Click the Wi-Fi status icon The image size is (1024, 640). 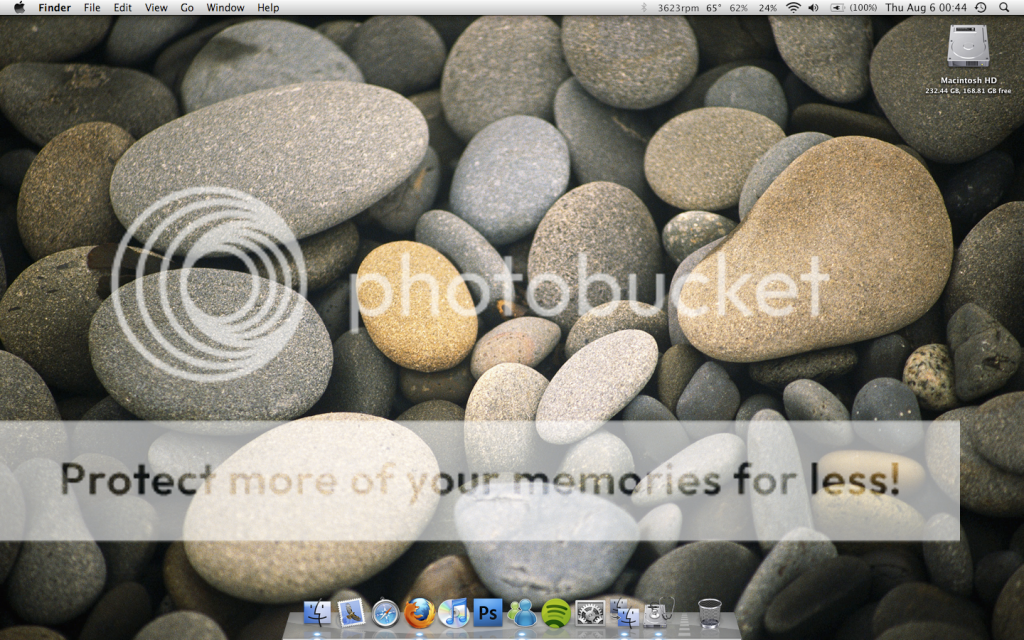(793, 7)
